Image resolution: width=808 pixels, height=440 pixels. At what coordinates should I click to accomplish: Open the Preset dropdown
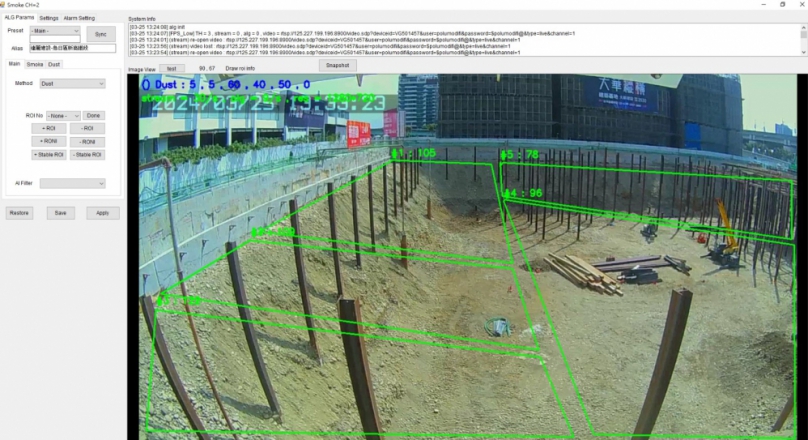(x=56, y=32)
